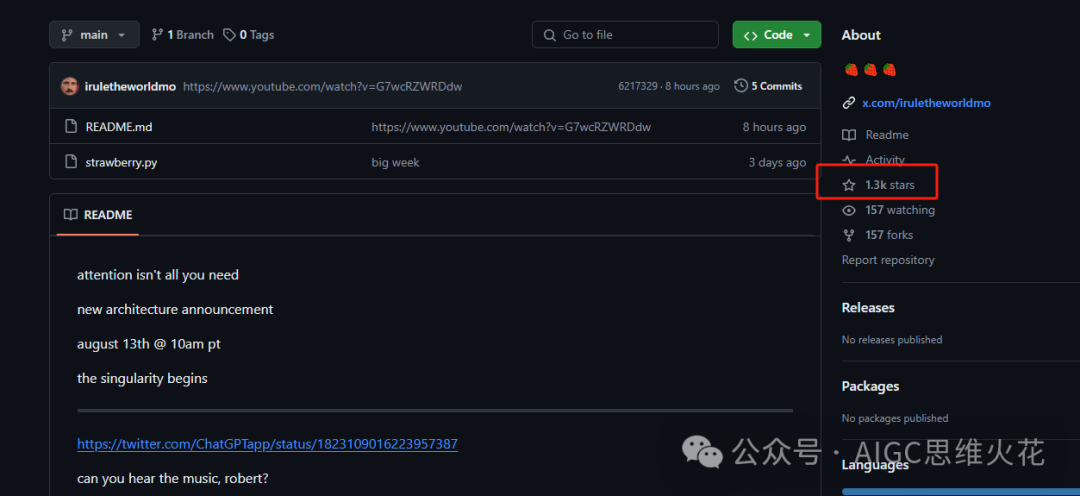This screenshot has height=496, width=1080.
Task: Open the 157 forks link
Action: 889,235
